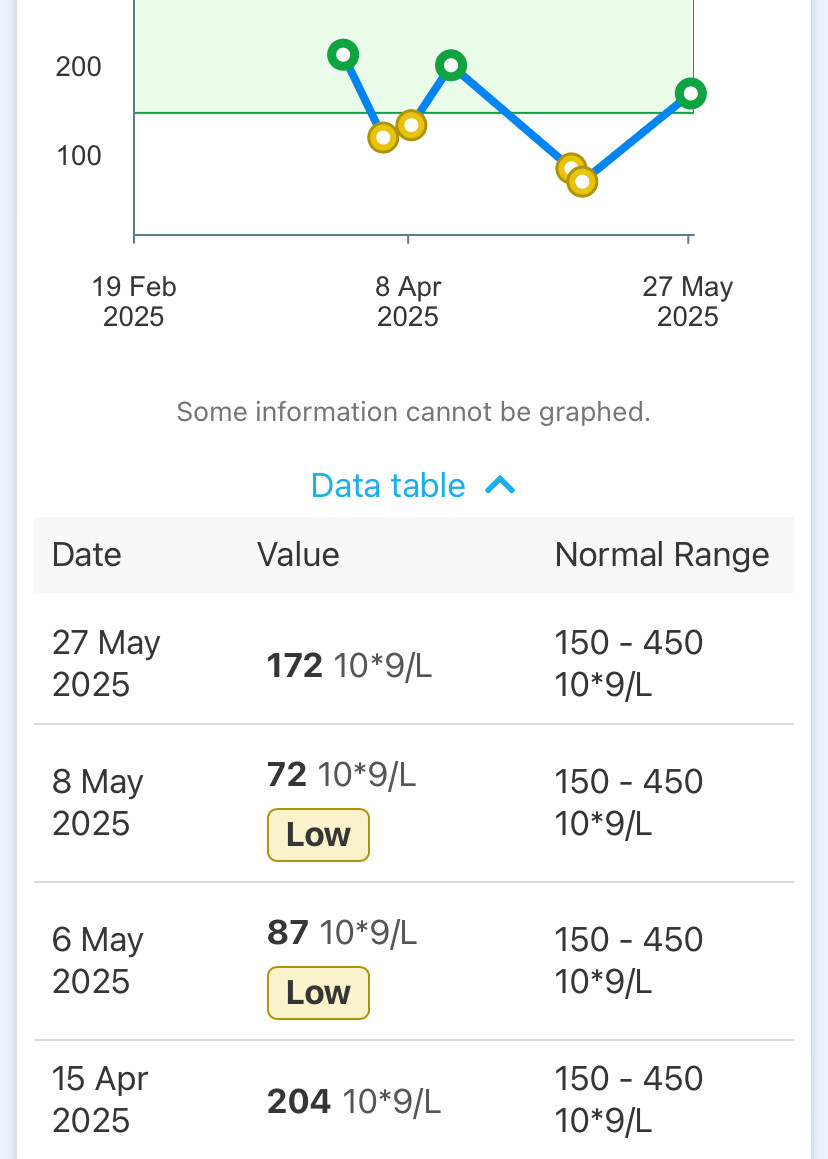The image size is (828, 1159).
Task: Click the lowest yellow data point on graph
Action: [x=582, y=182]
